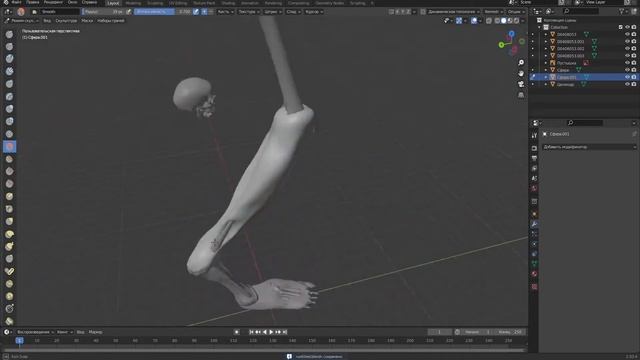Select the Draw sculpt brush
The height and width of the screenshot is (360, 640).
click(9, 34)
